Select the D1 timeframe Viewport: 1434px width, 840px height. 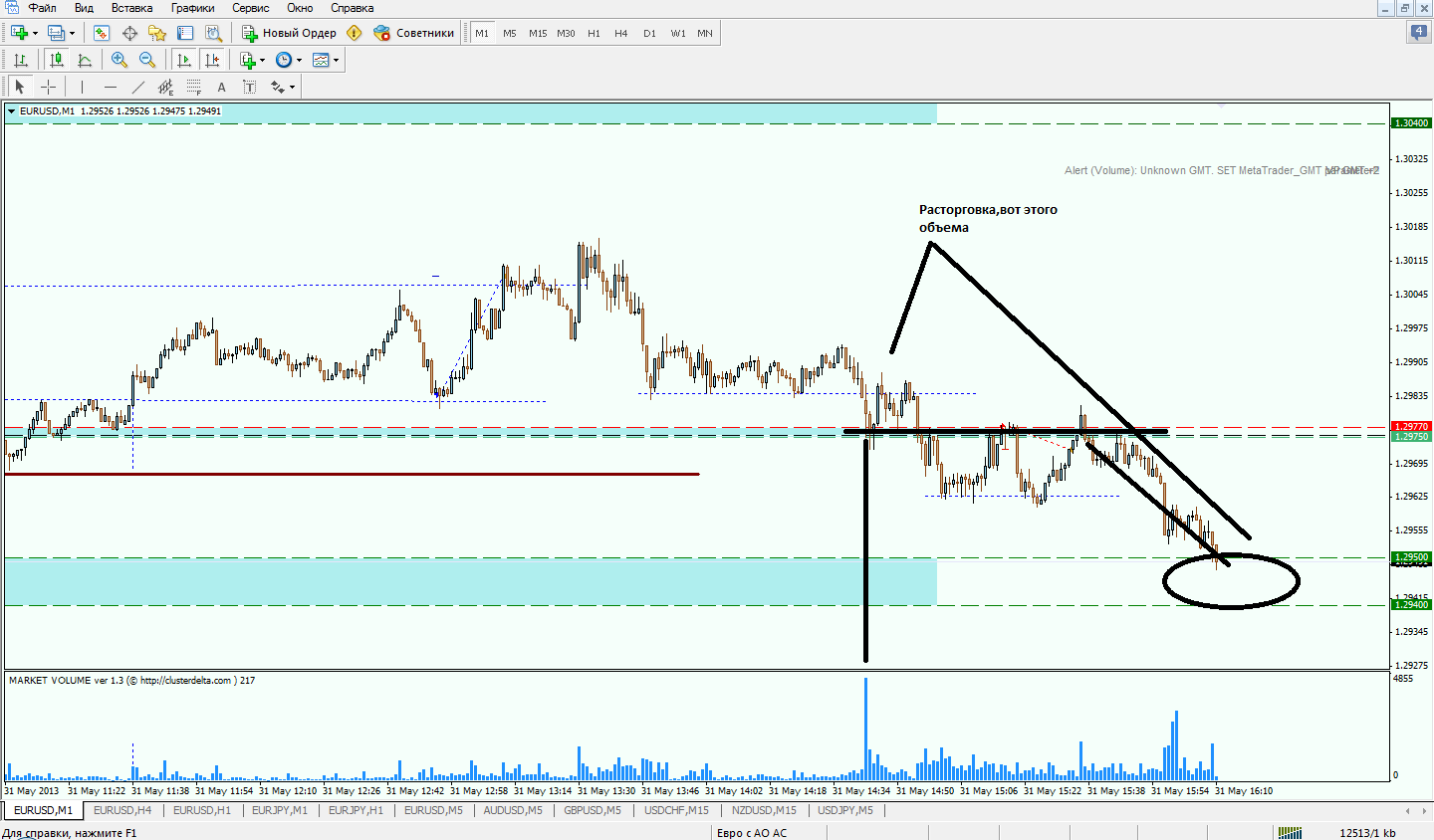pos(649,33)
